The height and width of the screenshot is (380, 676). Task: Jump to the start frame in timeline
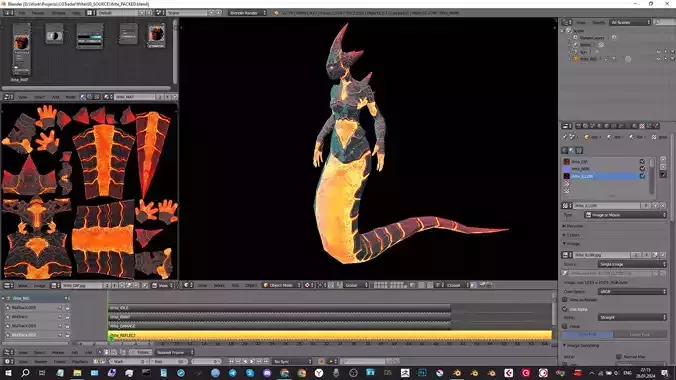tap(232, 361)
